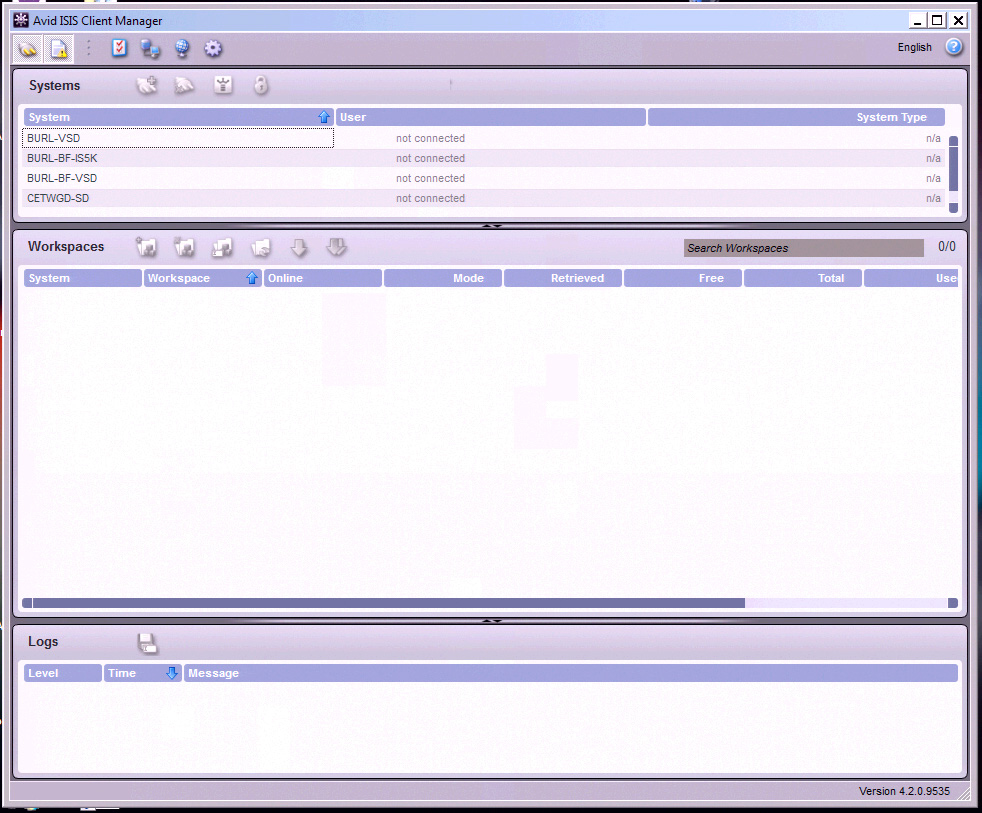Toggle the connection plug icon in top toolbar
Image resolution: width=982 pixels, height=813 pixels.
coord(28,49)
